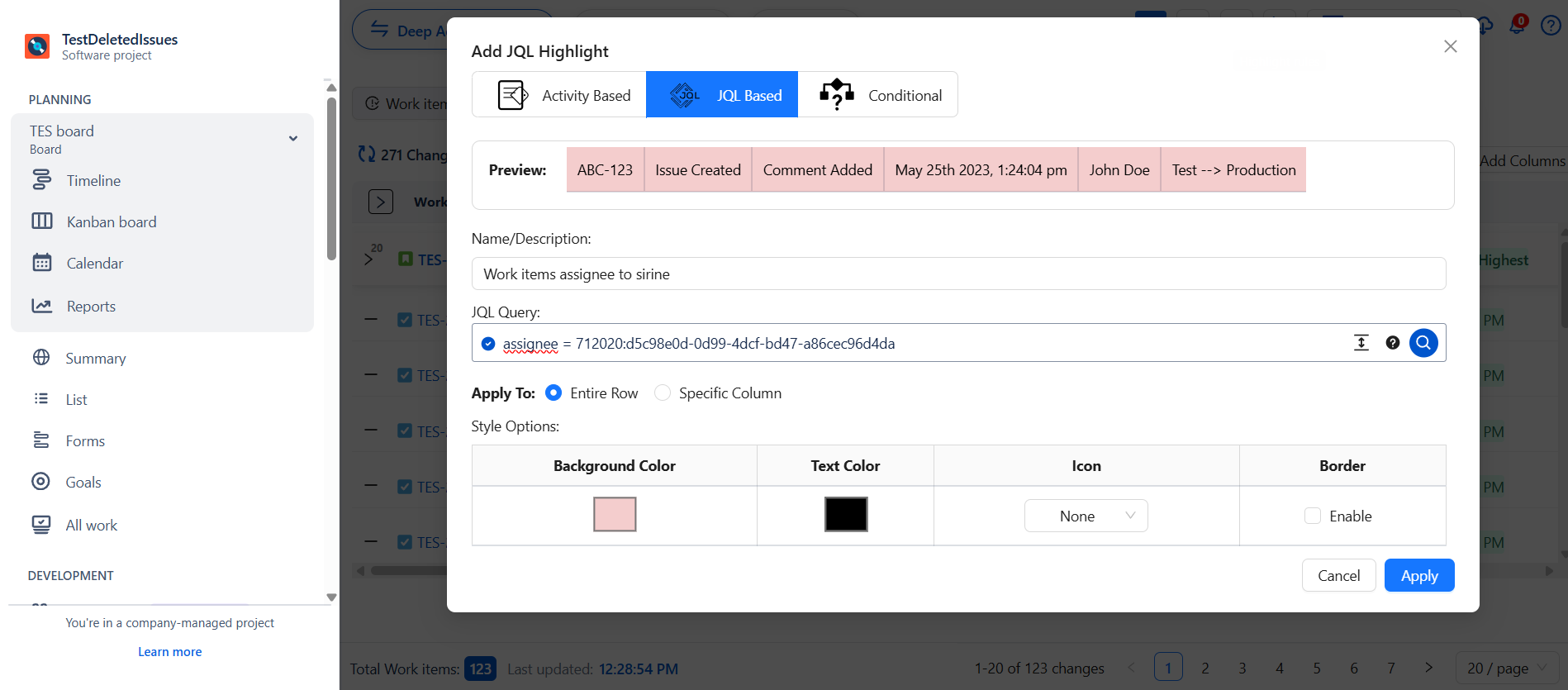
Task: Open Goals in the sidebar
Action: 83,483
